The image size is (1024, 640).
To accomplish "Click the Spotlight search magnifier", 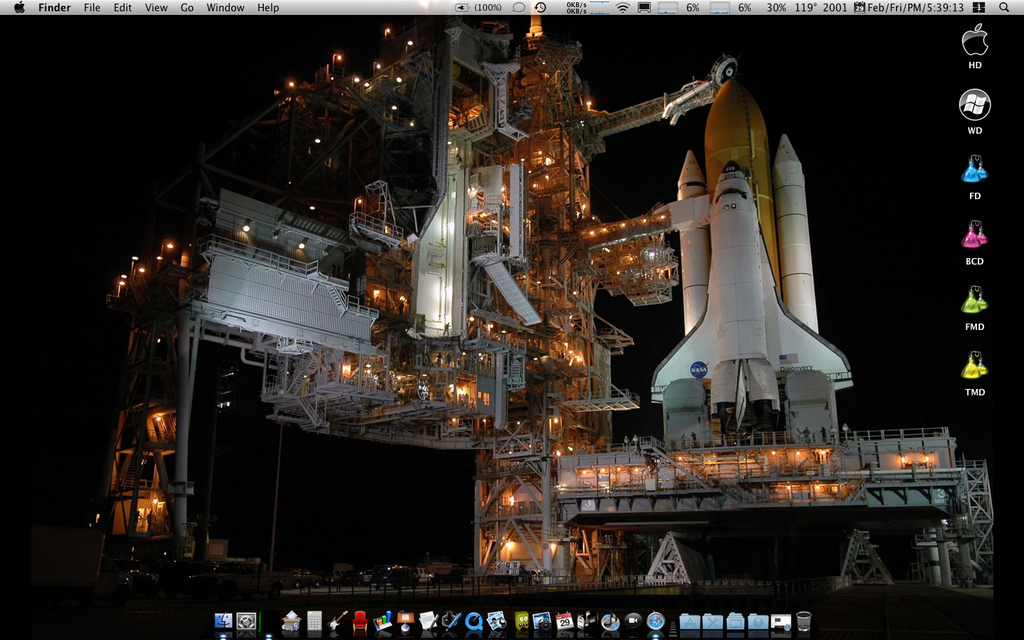I will pos(1004,7).
